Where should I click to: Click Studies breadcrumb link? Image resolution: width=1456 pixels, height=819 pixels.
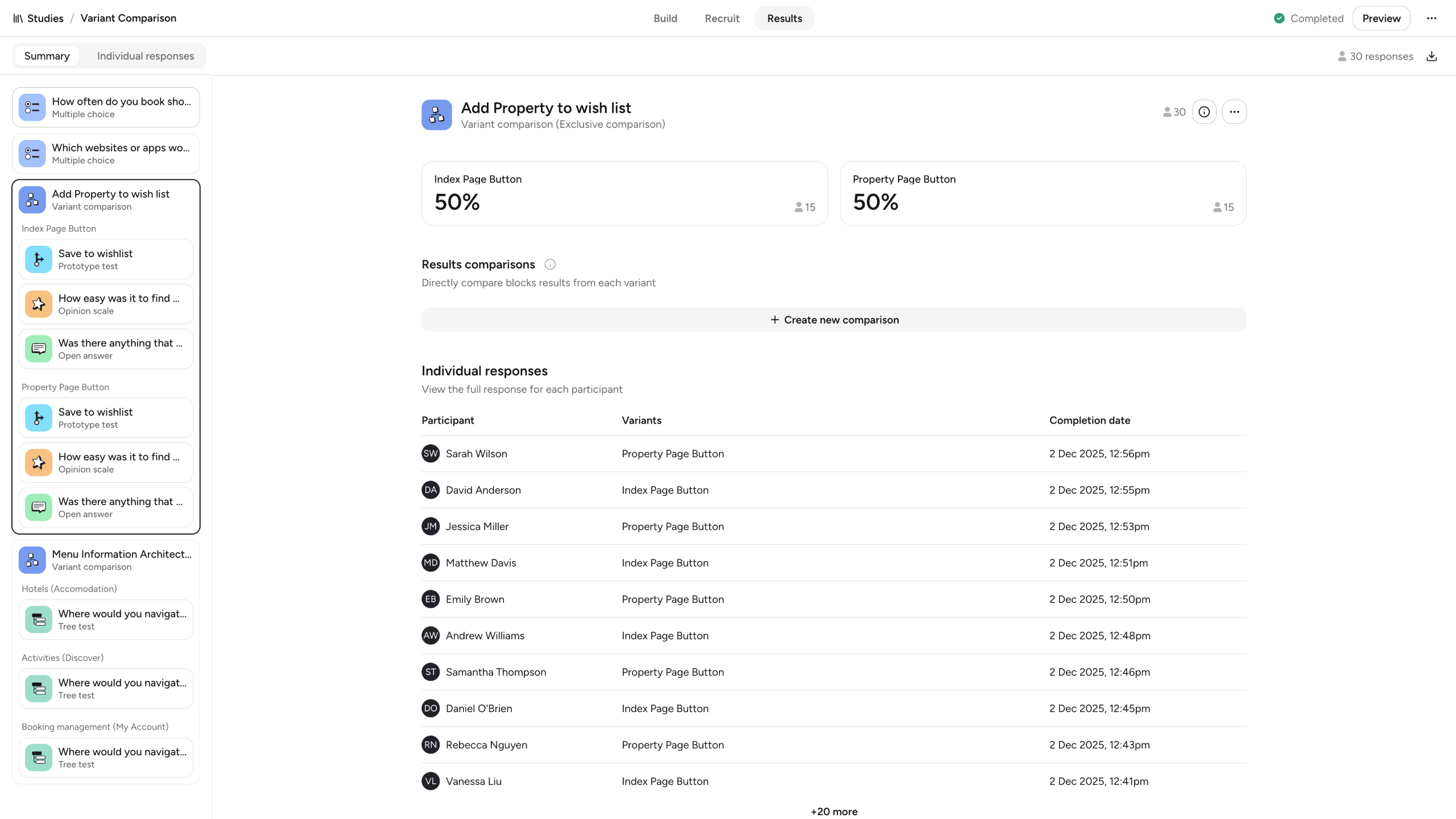(x=45, y=18)
